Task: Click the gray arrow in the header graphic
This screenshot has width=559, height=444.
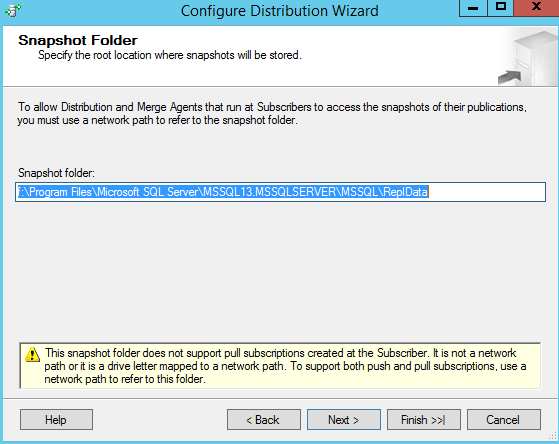Action: 509,77
